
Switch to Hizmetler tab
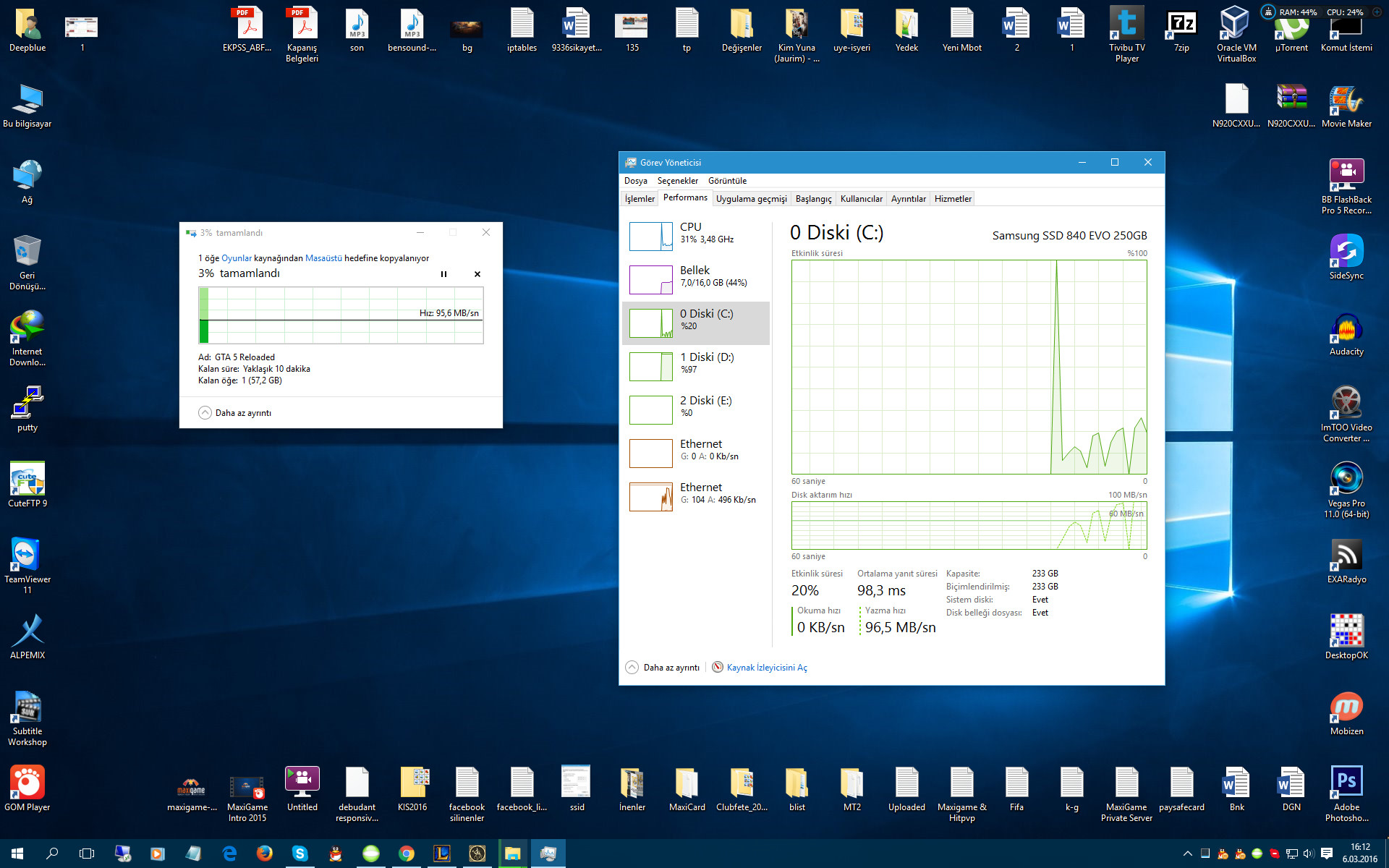tap(953, 199)
